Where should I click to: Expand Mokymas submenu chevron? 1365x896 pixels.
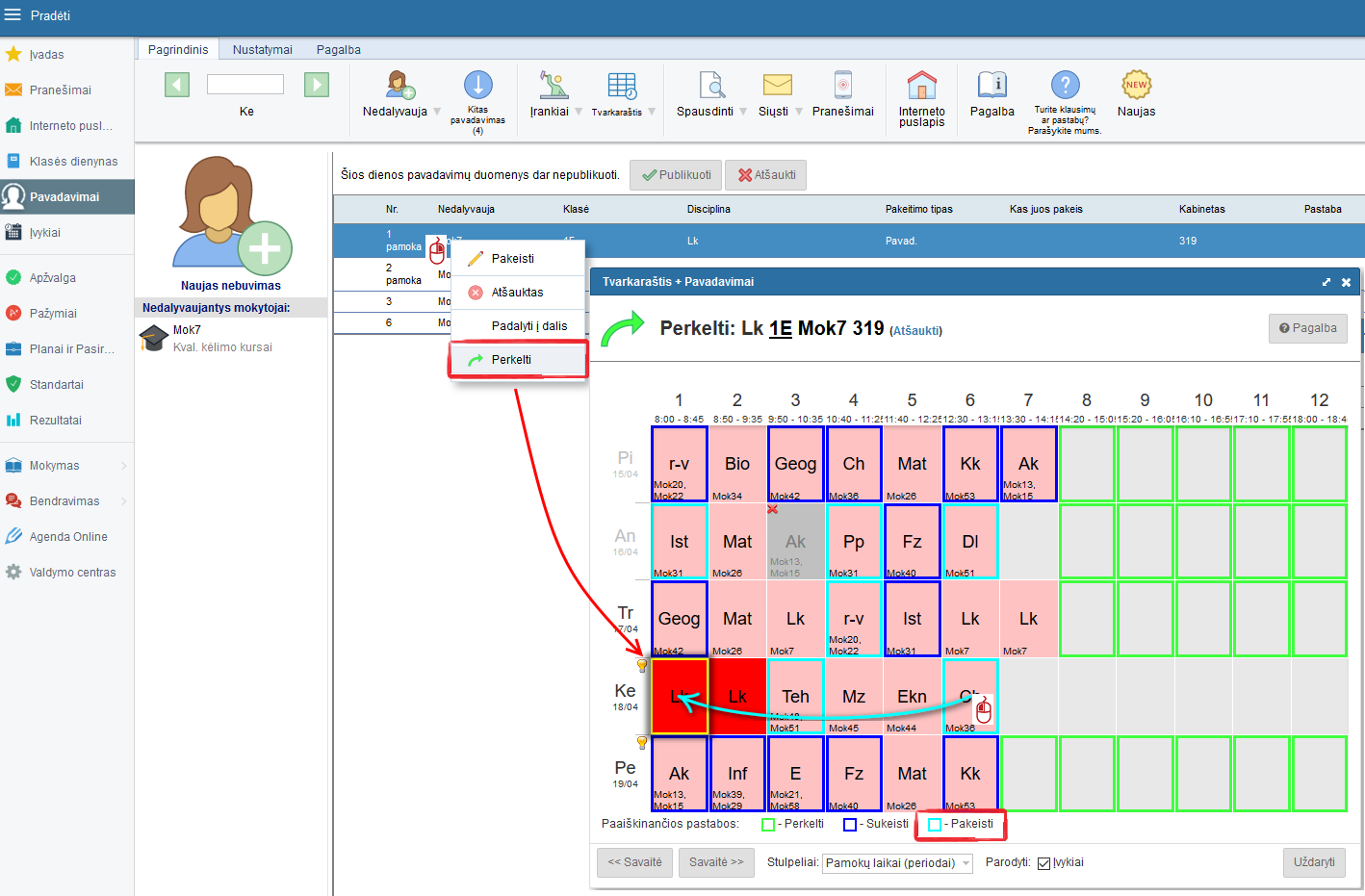click(x=124, y=466)
